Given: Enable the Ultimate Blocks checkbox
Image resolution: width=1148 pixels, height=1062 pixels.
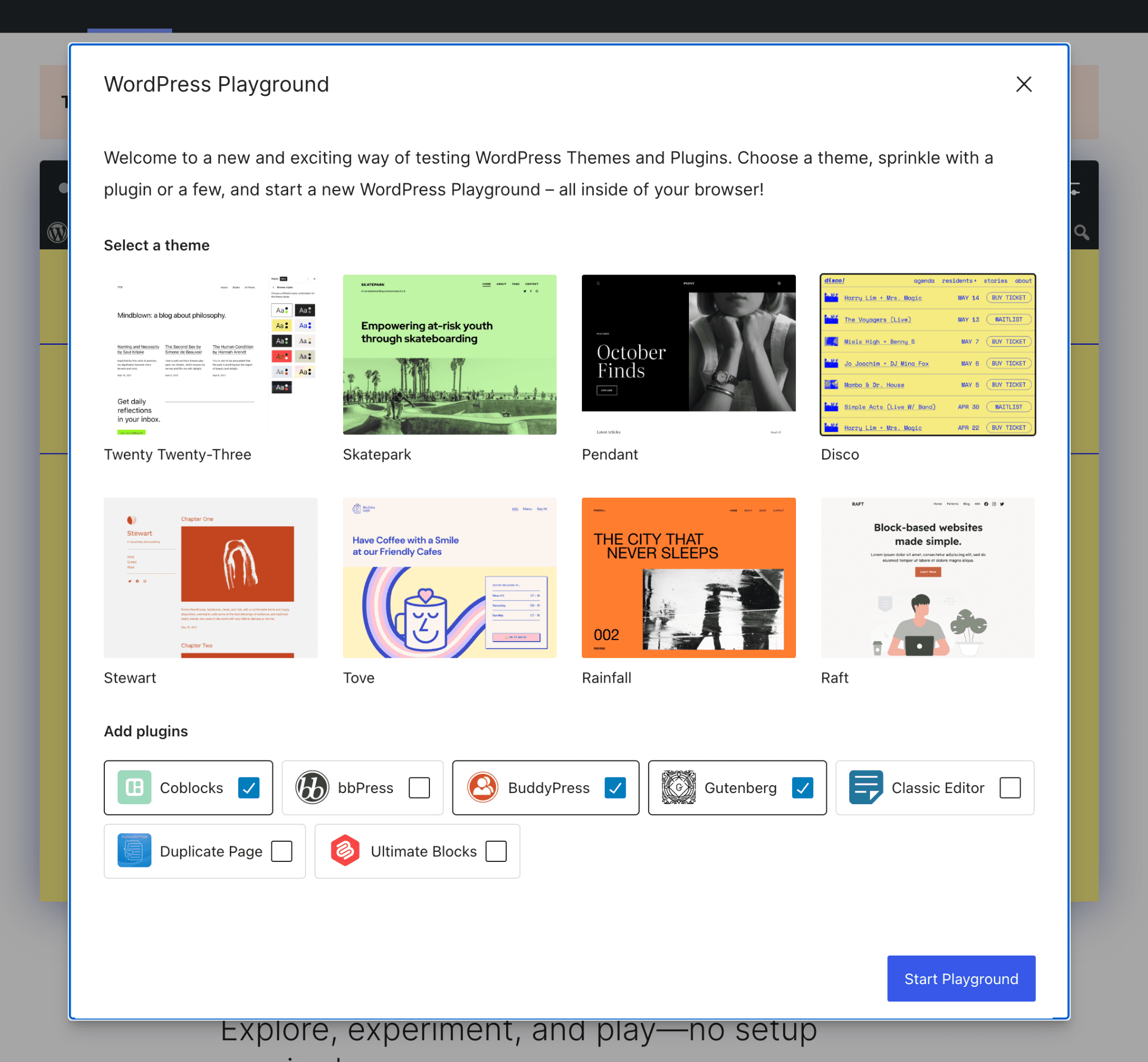Looking at the screenshot, I should pos(495,852).
